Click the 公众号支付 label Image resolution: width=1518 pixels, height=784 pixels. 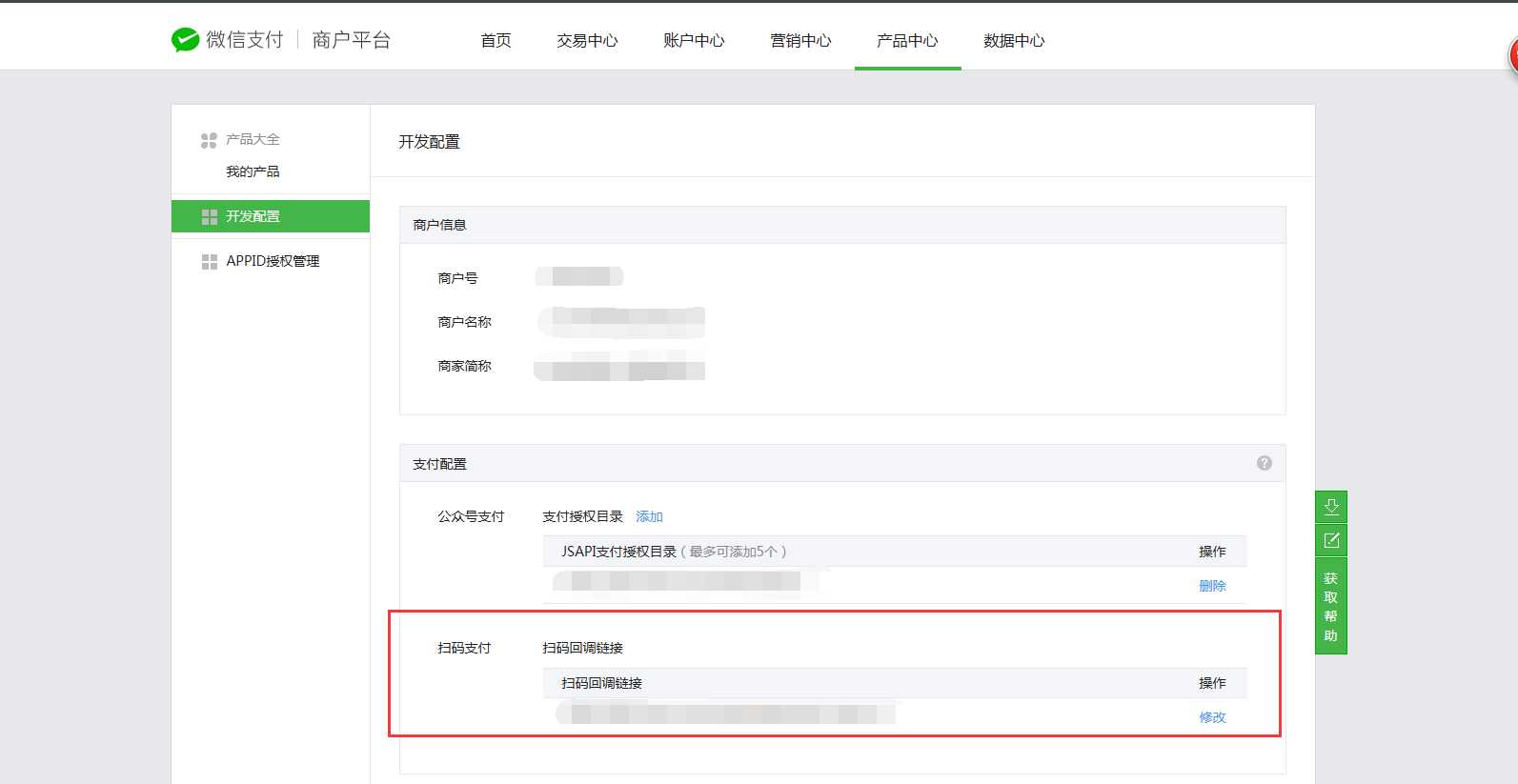(x=471, y=516)
